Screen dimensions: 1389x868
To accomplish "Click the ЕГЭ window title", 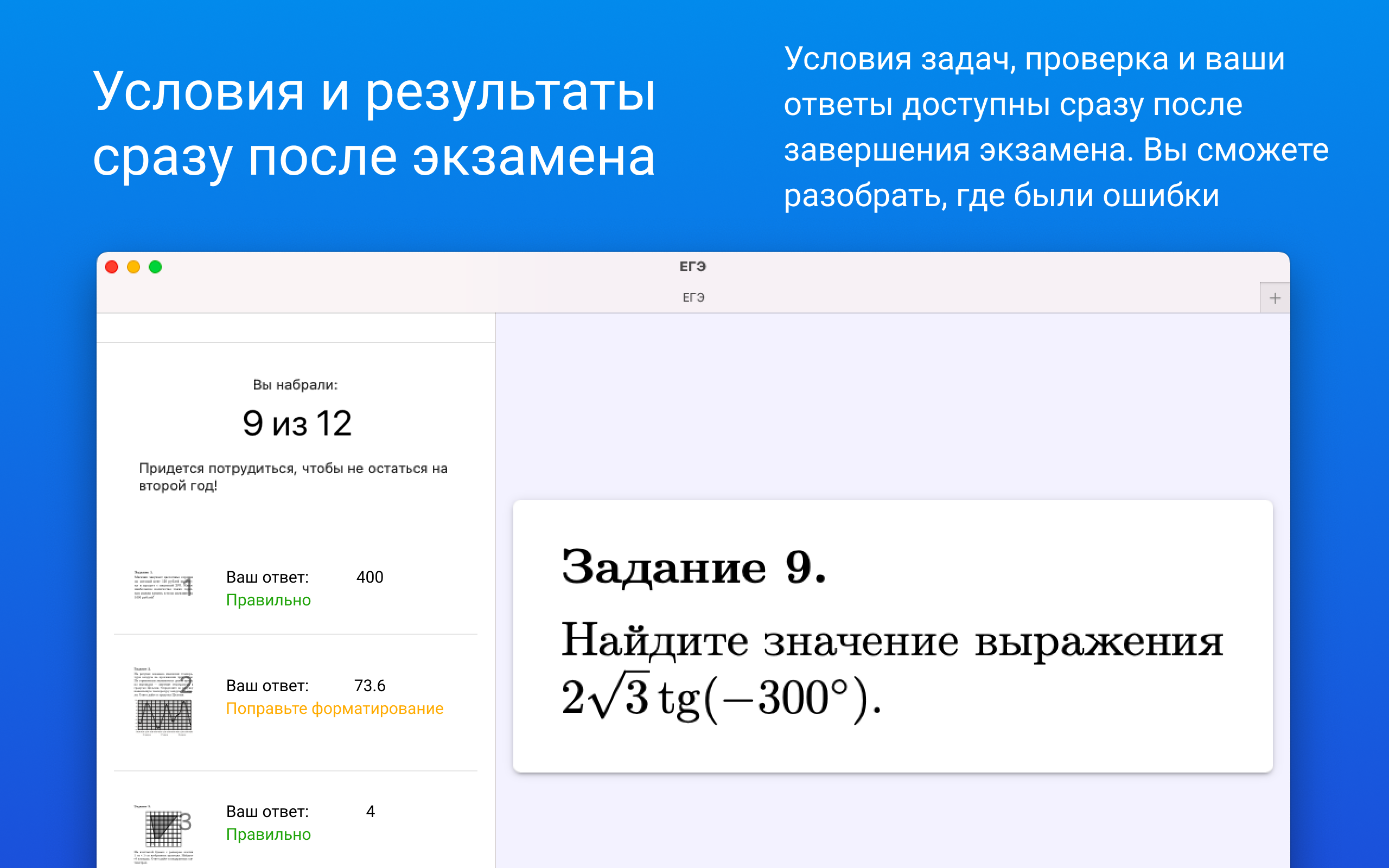I will (x=693, y=266).
